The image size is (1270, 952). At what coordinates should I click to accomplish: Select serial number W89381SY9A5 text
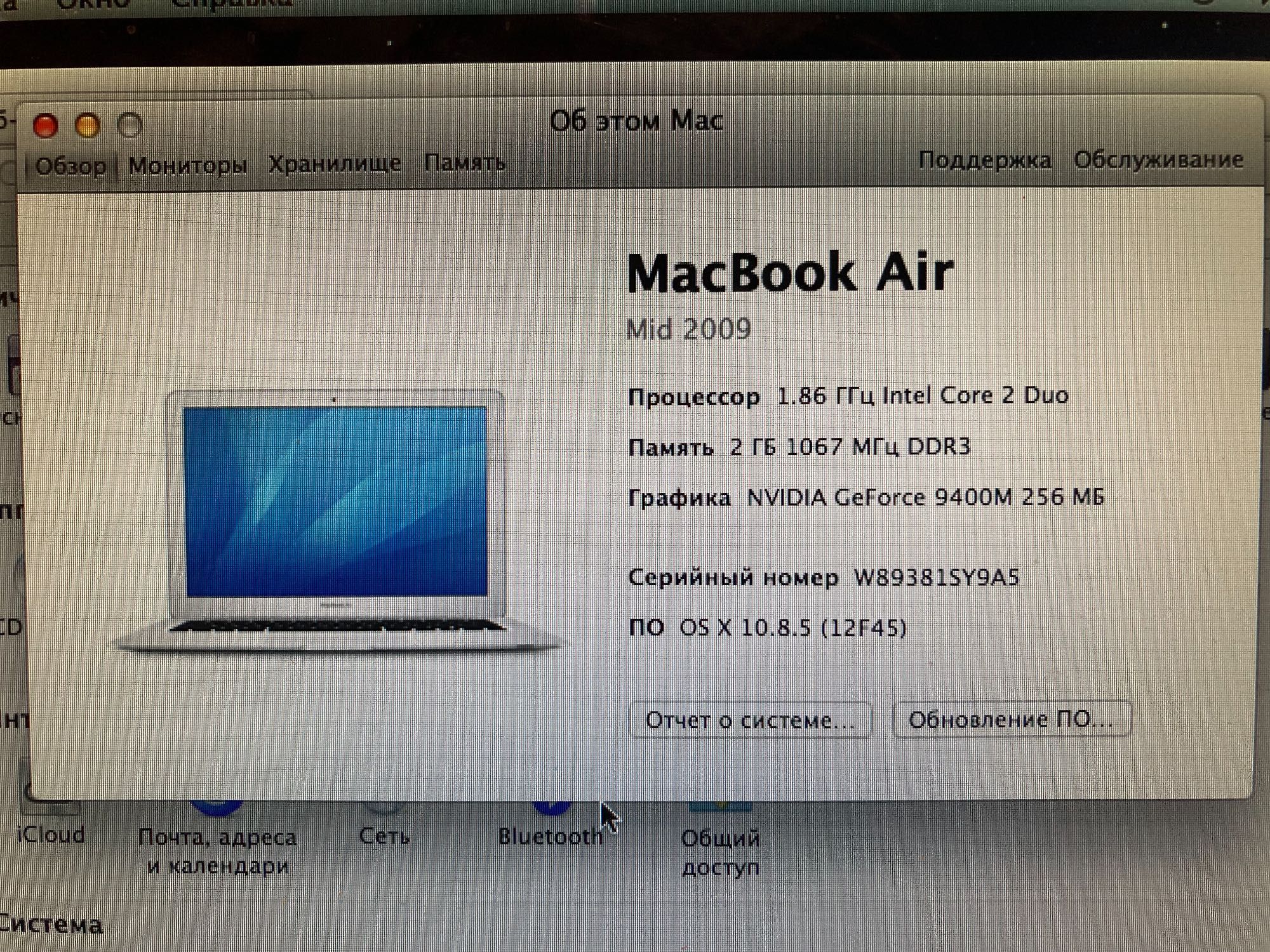coord(935,578)
